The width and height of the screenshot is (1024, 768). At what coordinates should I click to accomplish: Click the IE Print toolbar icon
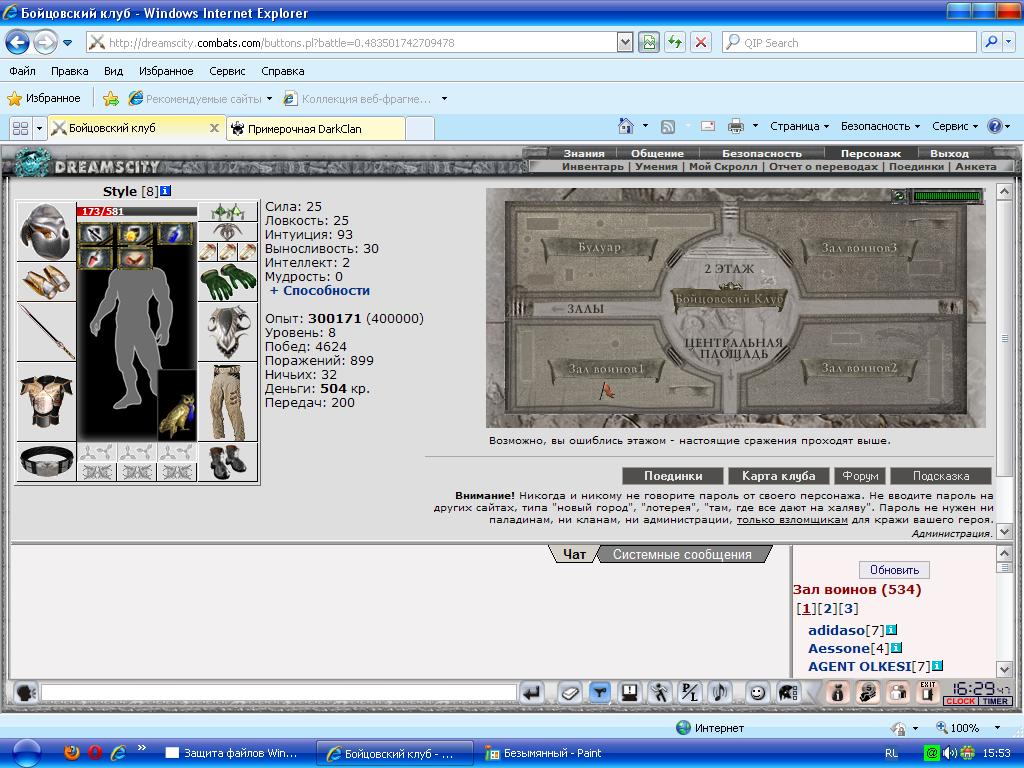[736, 125]
